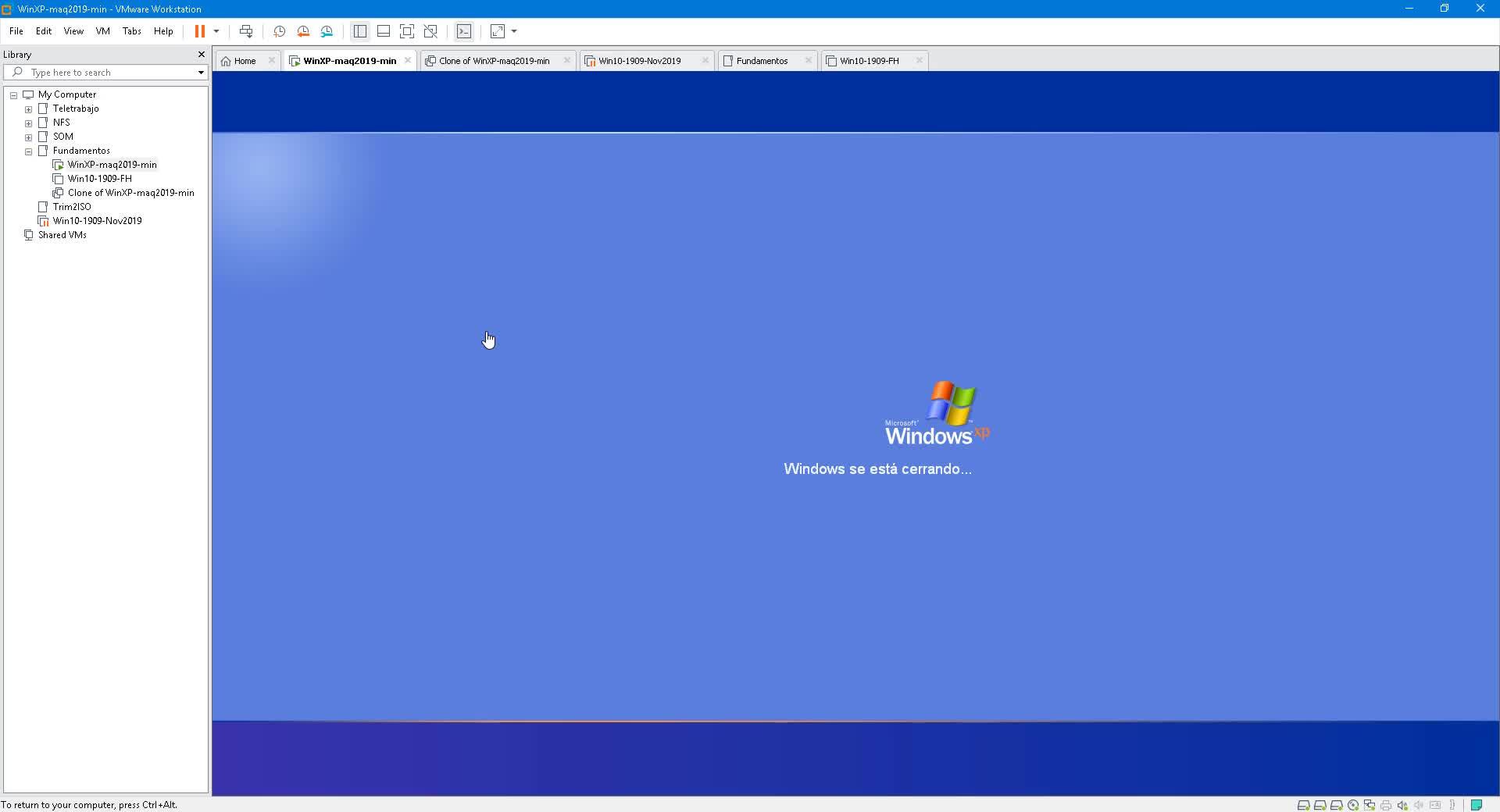1500x812 pixels.
Task: Expand the Teletrabajo folder
Action: click(29, 109)
